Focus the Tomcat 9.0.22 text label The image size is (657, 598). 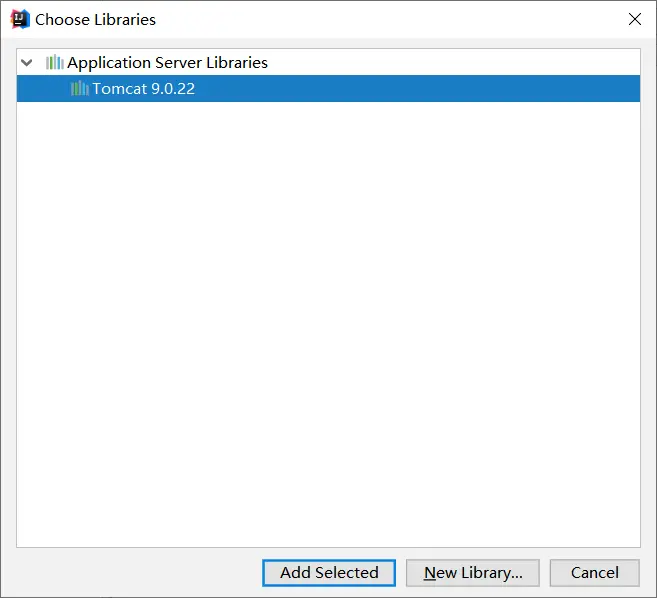144,88
